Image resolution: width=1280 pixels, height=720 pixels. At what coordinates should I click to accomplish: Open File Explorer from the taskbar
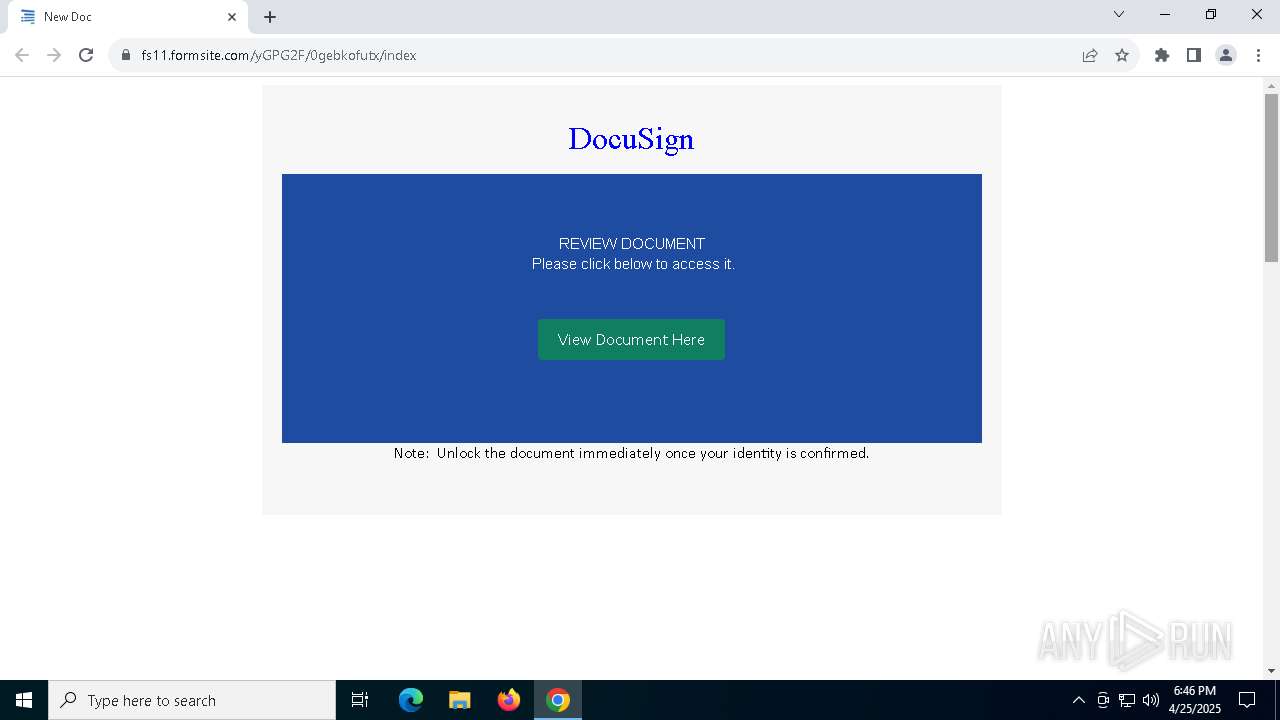point(460,700)
